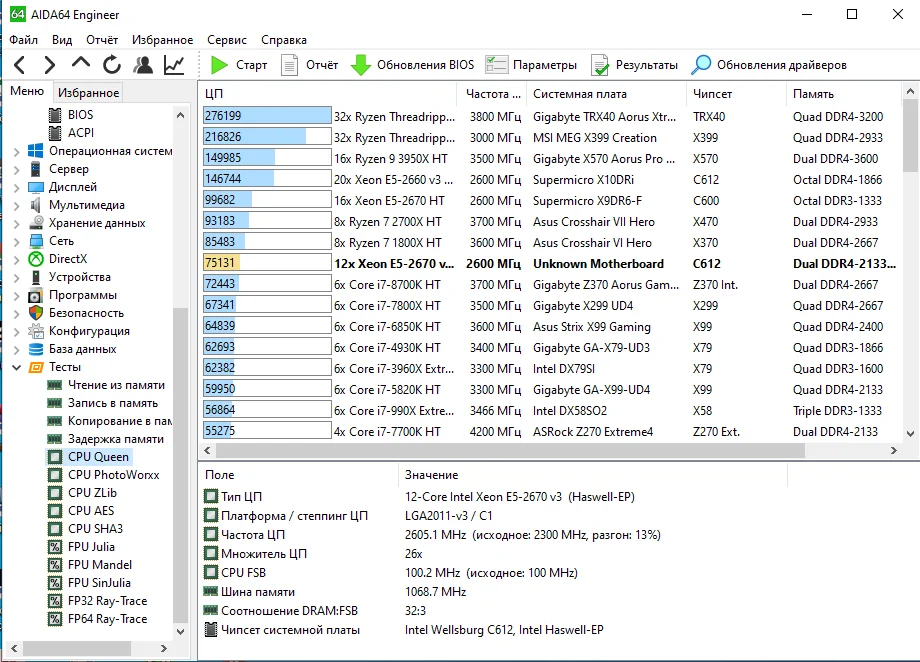Expand the Операционная система node

click(16, 151)
